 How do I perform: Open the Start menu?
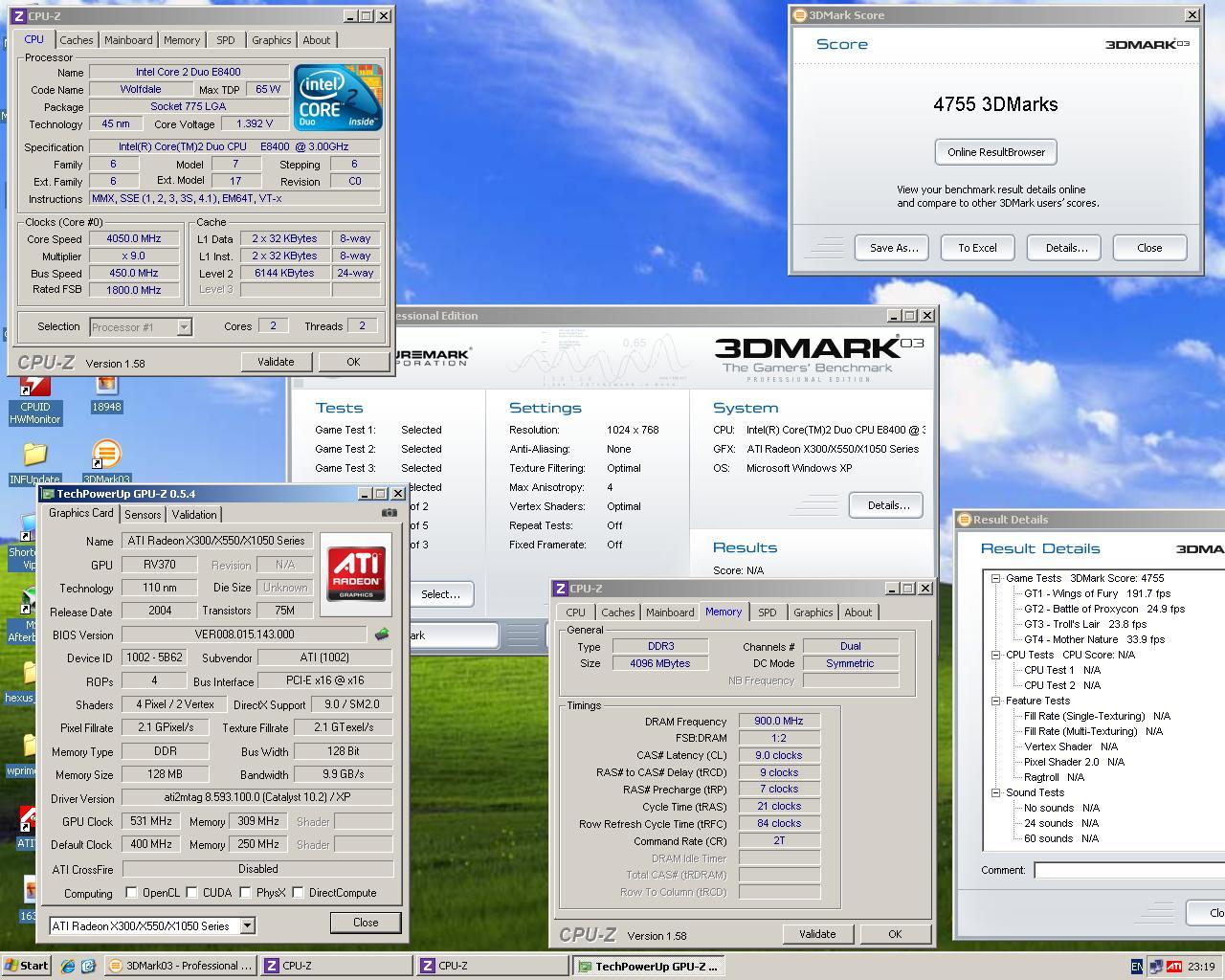26,966
